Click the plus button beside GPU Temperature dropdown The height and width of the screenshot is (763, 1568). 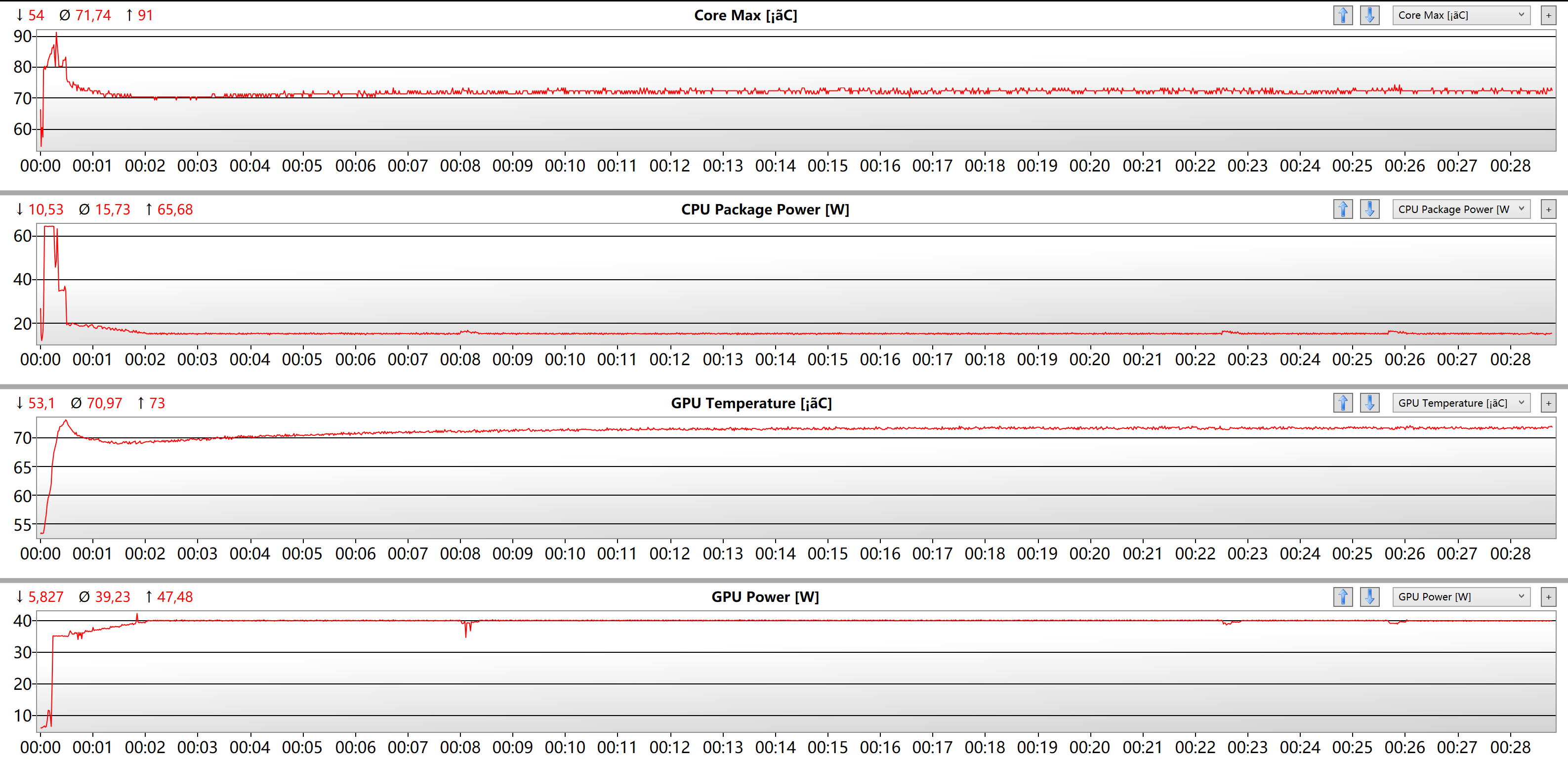click(1549, 403)
